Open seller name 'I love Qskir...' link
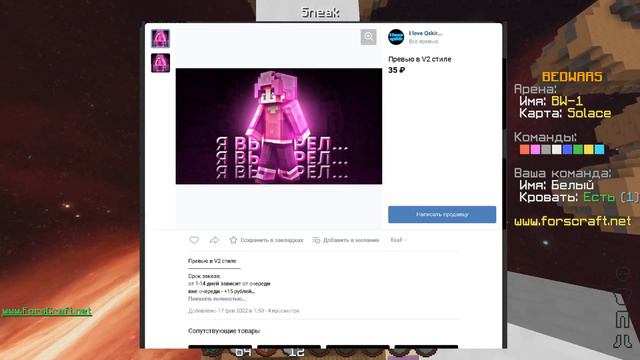This screenshot has height=360, width=640. tap(425, 33)
